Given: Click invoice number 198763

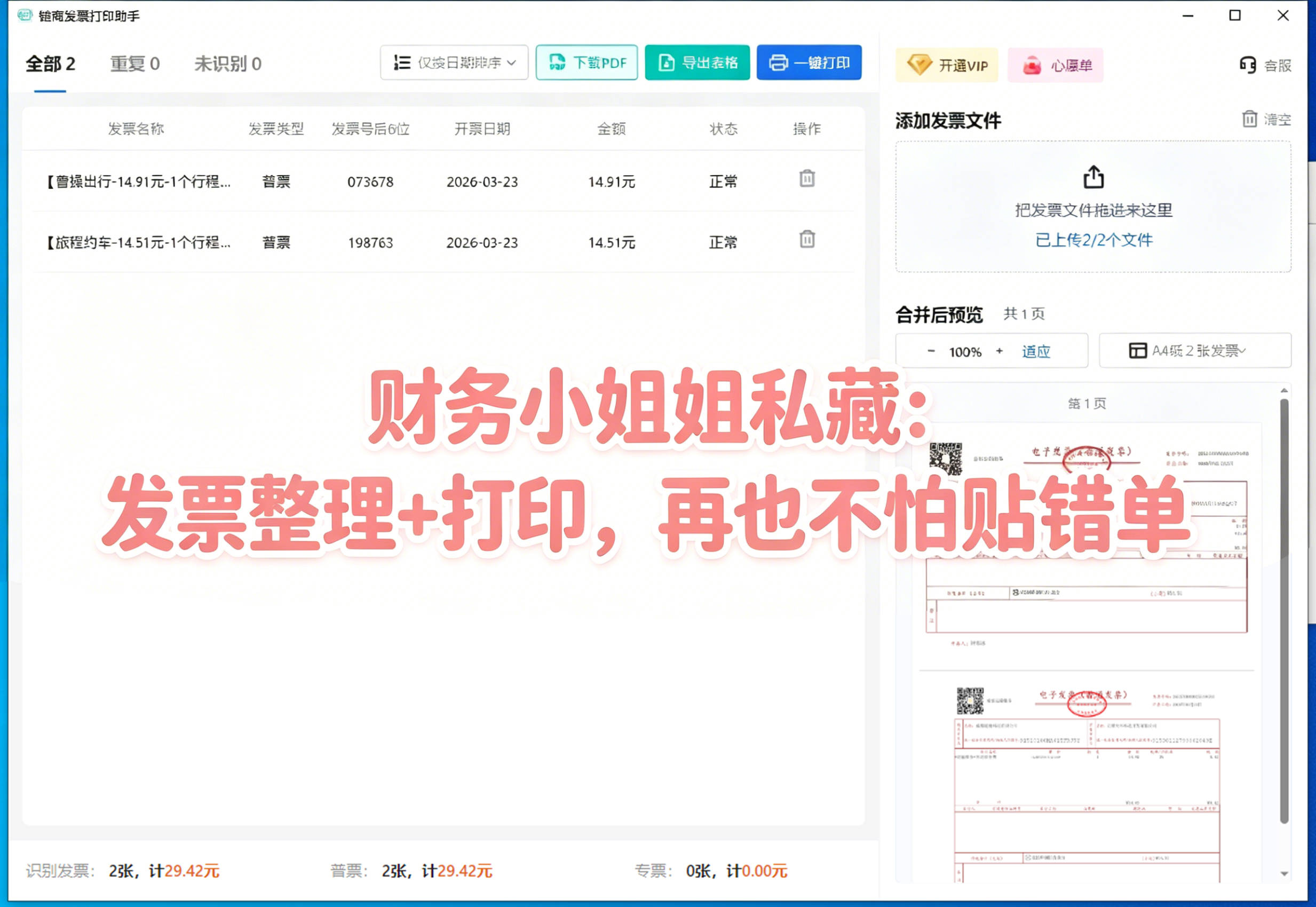Looking at the screenshot, I should point(370,243).
